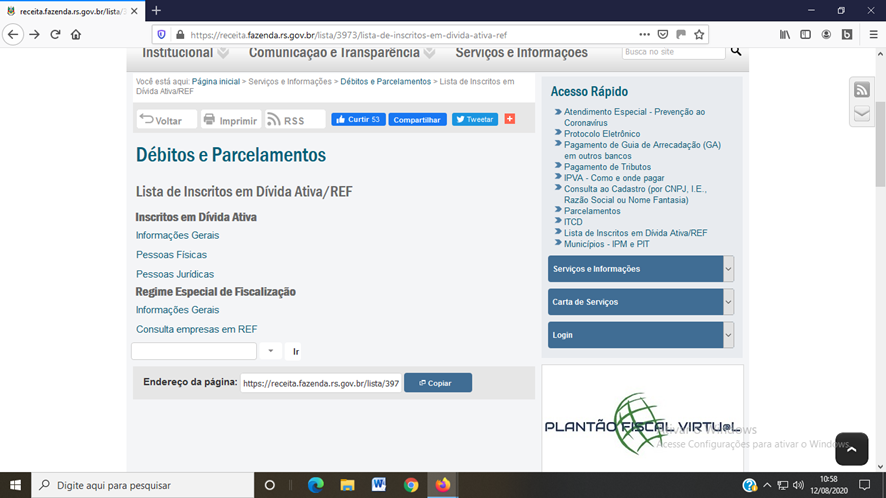This screenshot has height=498, width=886.
Task: Open Firefox account profile icon
Action: (826, 34)
